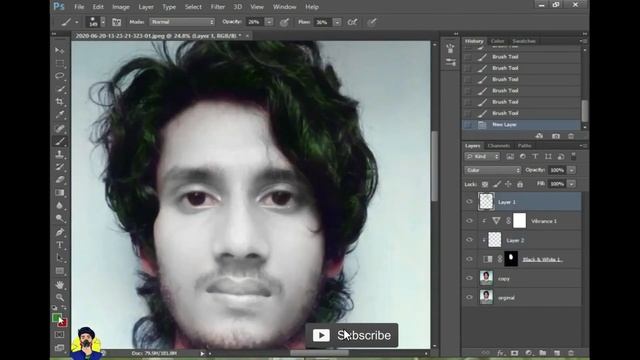640x360 pixels.
Task: Select the Brush tool in toolbox
Action: tap(60, 142)
